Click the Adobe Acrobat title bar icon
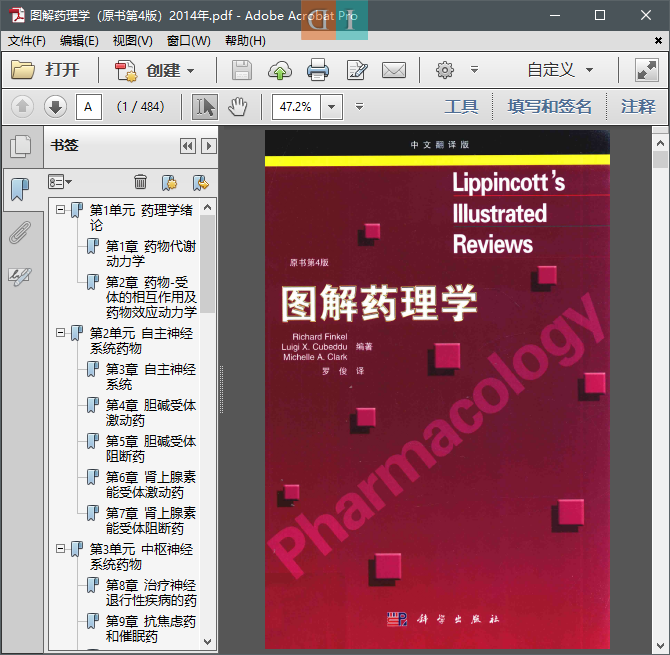This screenshot has width=670, height=655. (x=18, y=15)
